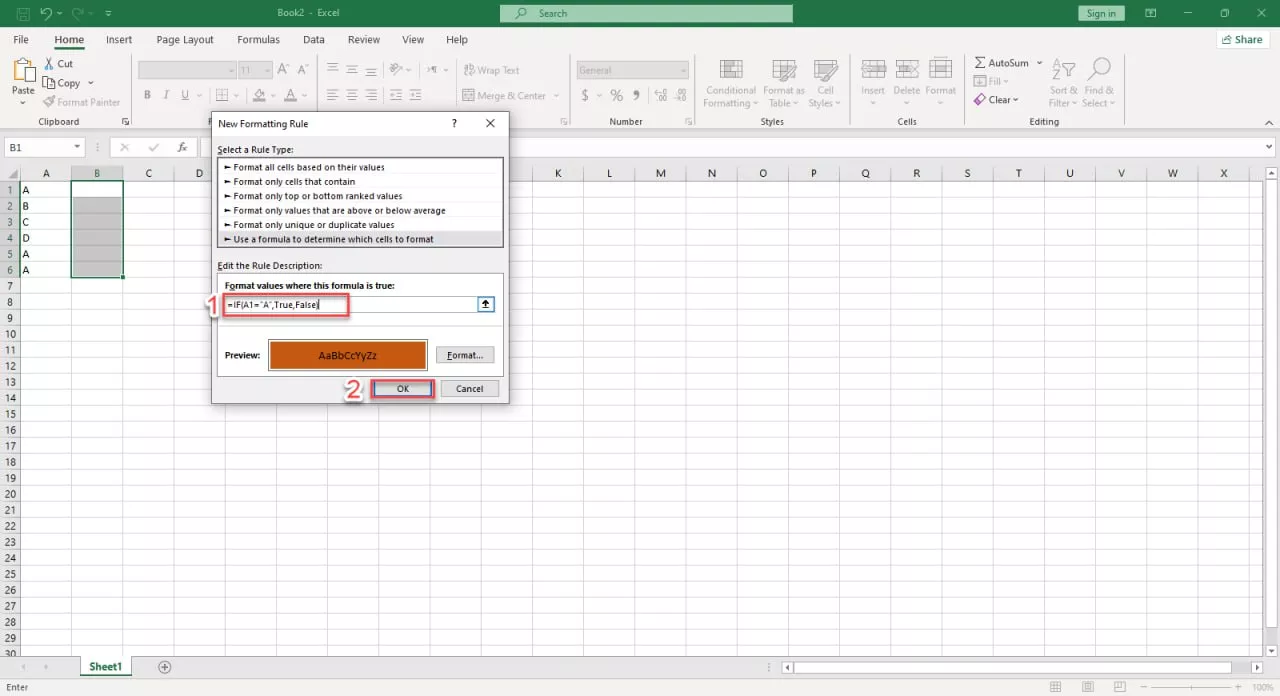Open Format as Table gallery

(x=783, y=83)
